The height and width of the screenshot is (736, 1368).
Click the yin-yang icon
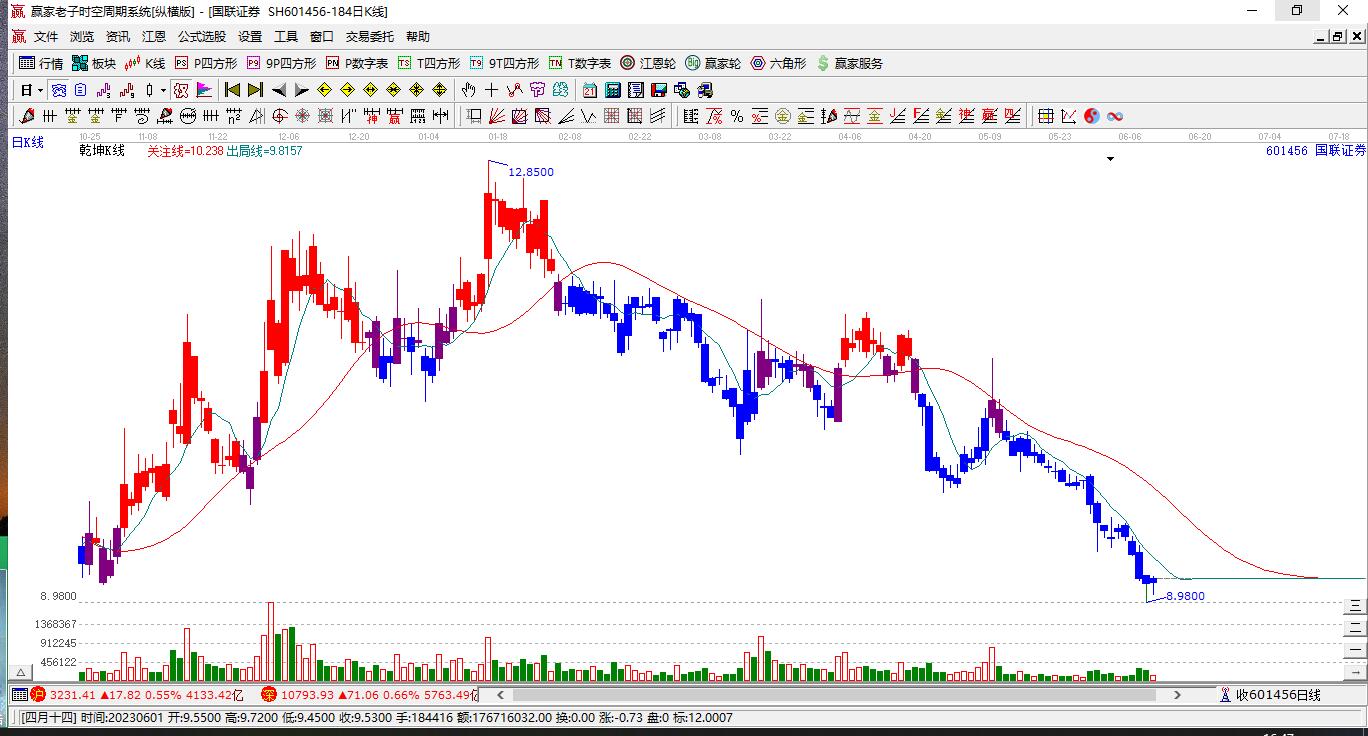1092,116
